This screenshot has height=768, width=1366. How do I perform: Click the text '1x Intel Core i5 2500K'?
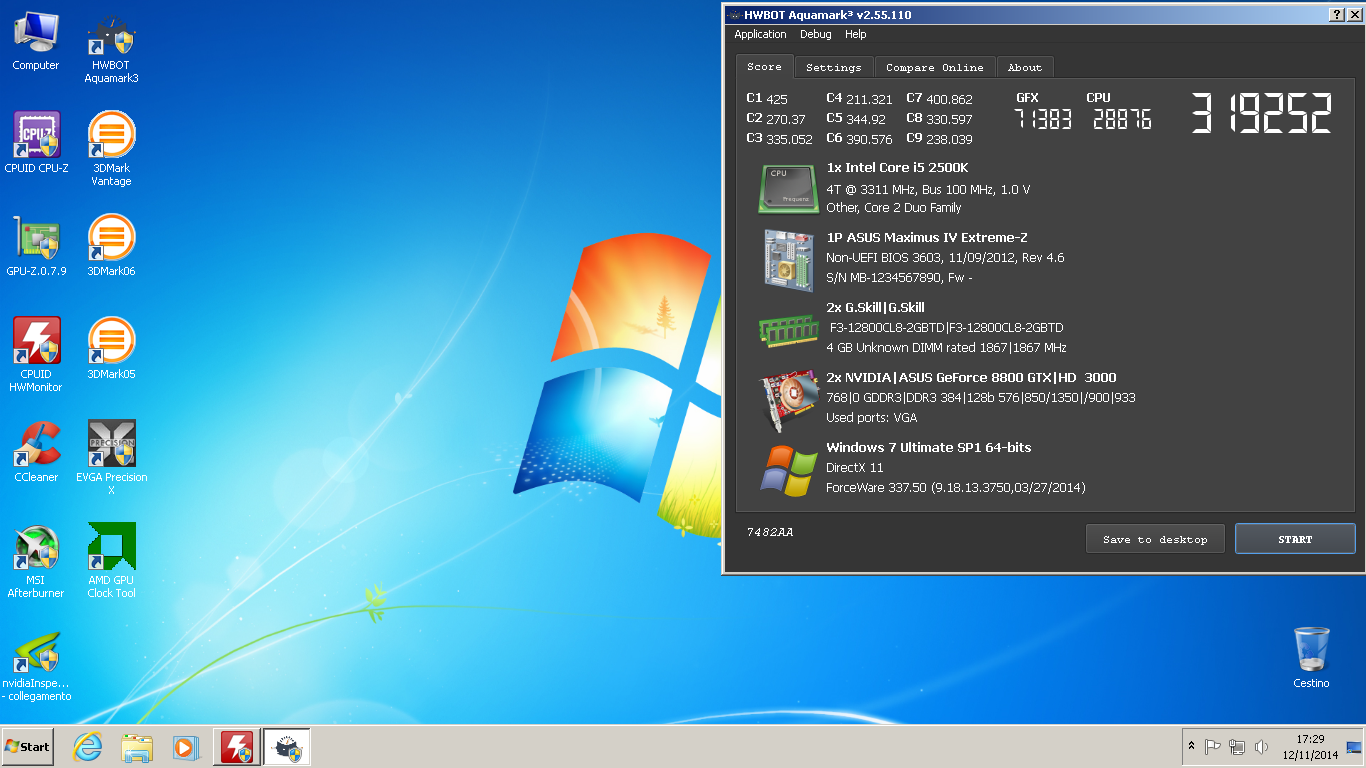[x=897, y=168]
